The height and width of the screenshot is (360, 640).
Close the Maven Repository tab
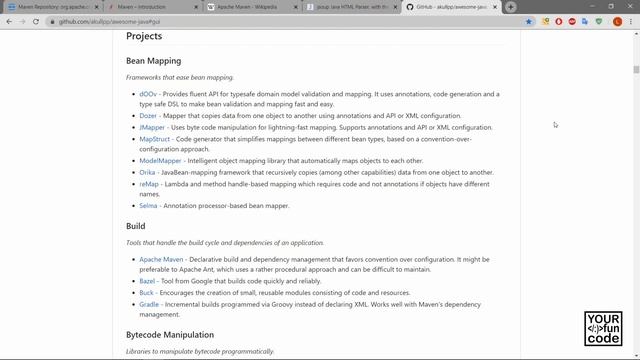[x=97, y=7]
